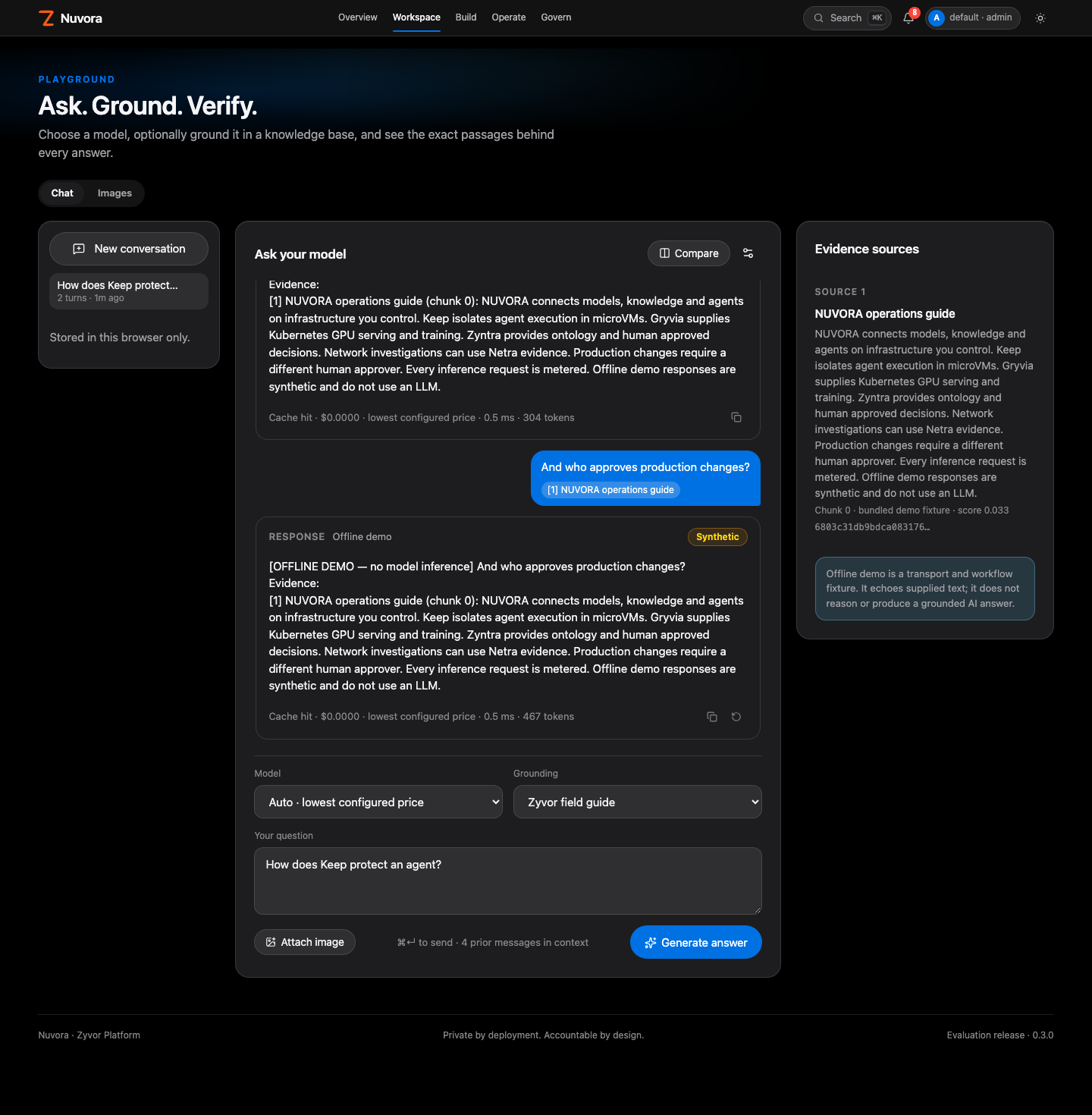The height and width of the screenshot is (1115, 1092).
Task: Click the Synthetic badge
Action: pyautogui.click(x=717, y=537)
